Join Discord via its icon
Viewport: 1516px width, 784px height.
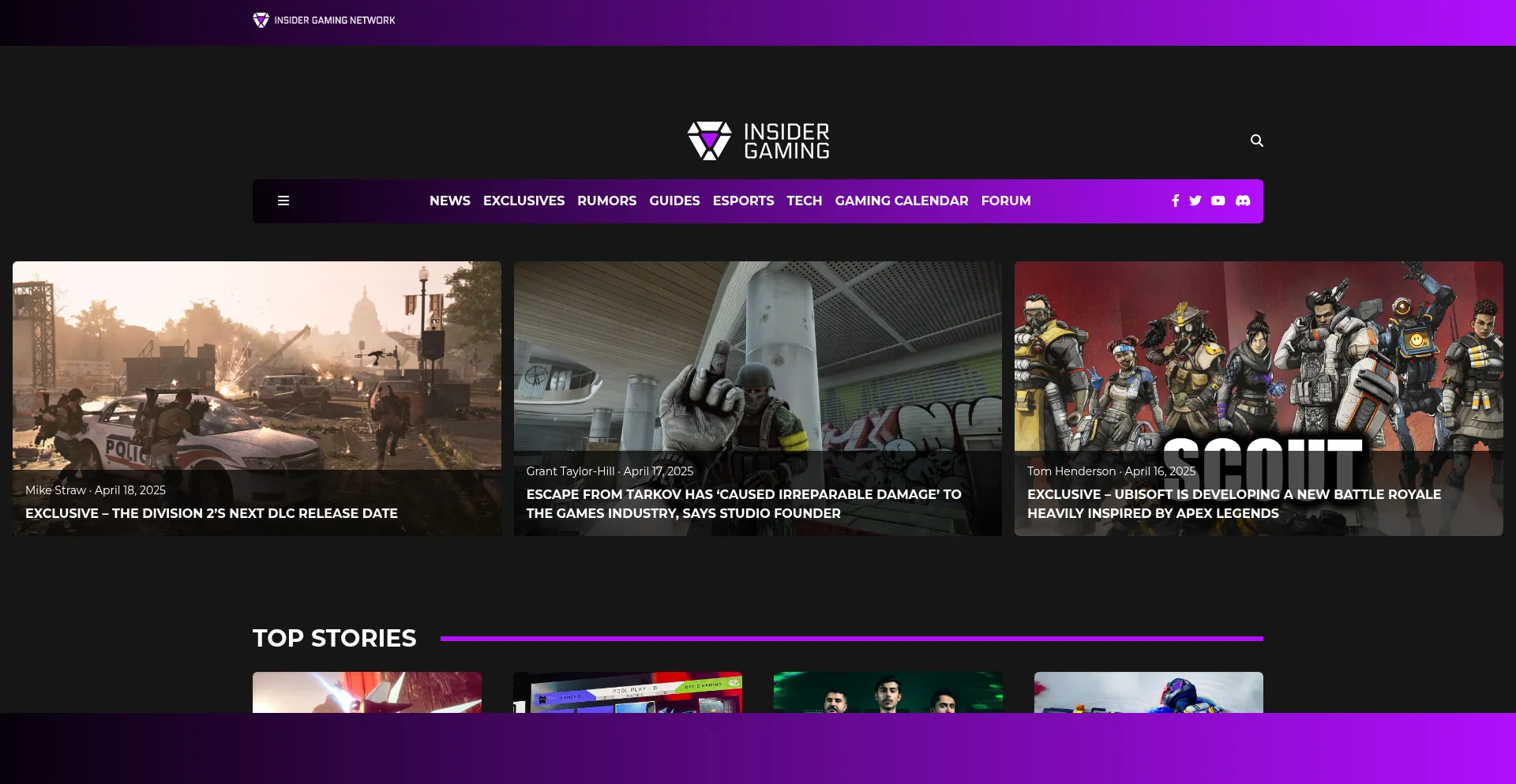[1243, 201]
